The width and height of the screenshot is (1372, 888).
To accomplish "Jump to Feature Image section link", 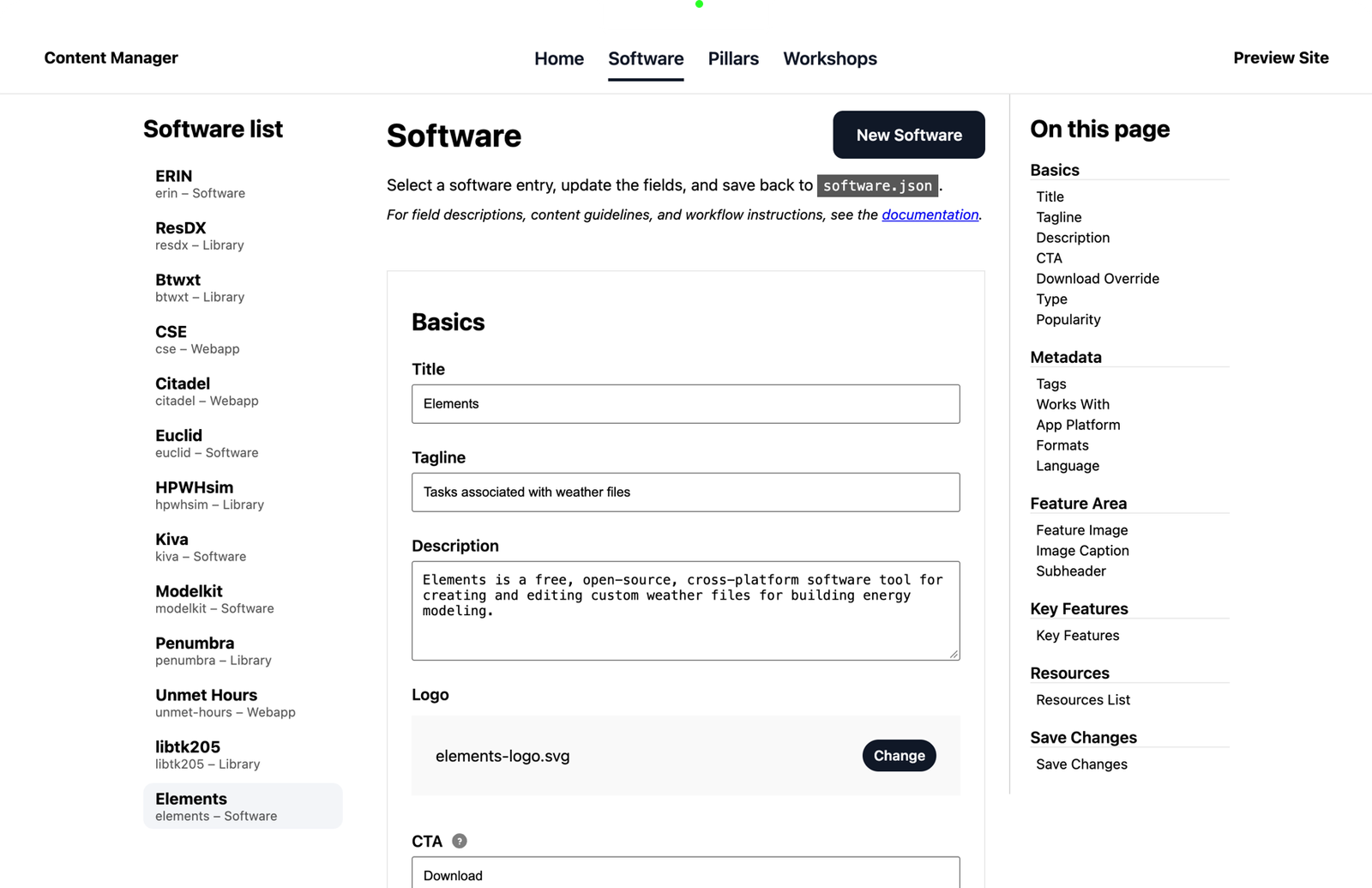I will tap(1082, 530).
